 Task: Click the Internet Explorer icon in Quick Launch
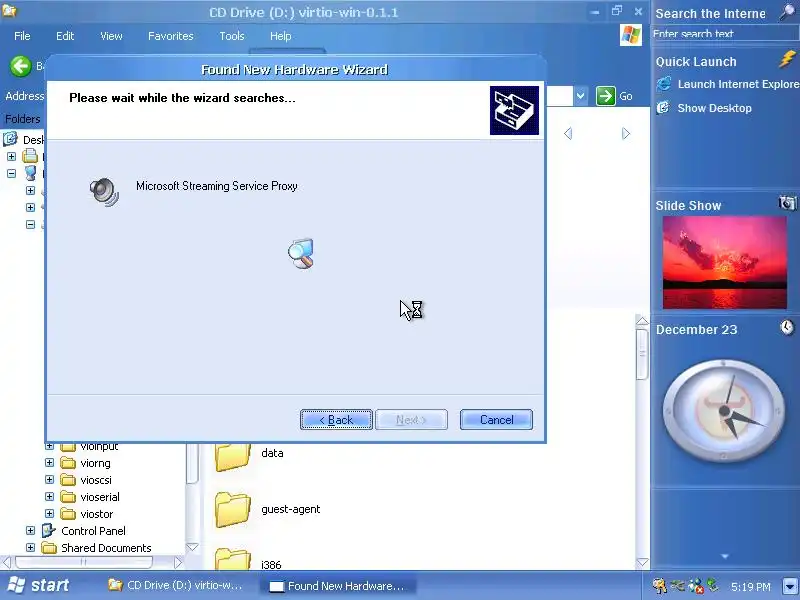click(x=664, y=84)
